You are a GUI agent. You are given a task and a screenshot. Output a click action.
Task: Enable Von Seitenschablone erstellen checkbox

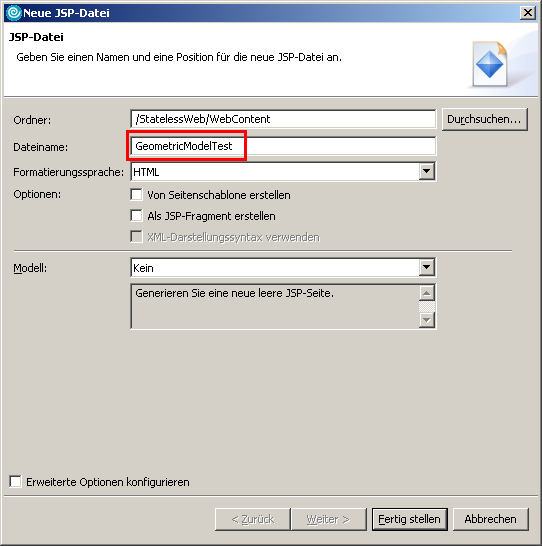pyautogui.click(x=136, y=194)
